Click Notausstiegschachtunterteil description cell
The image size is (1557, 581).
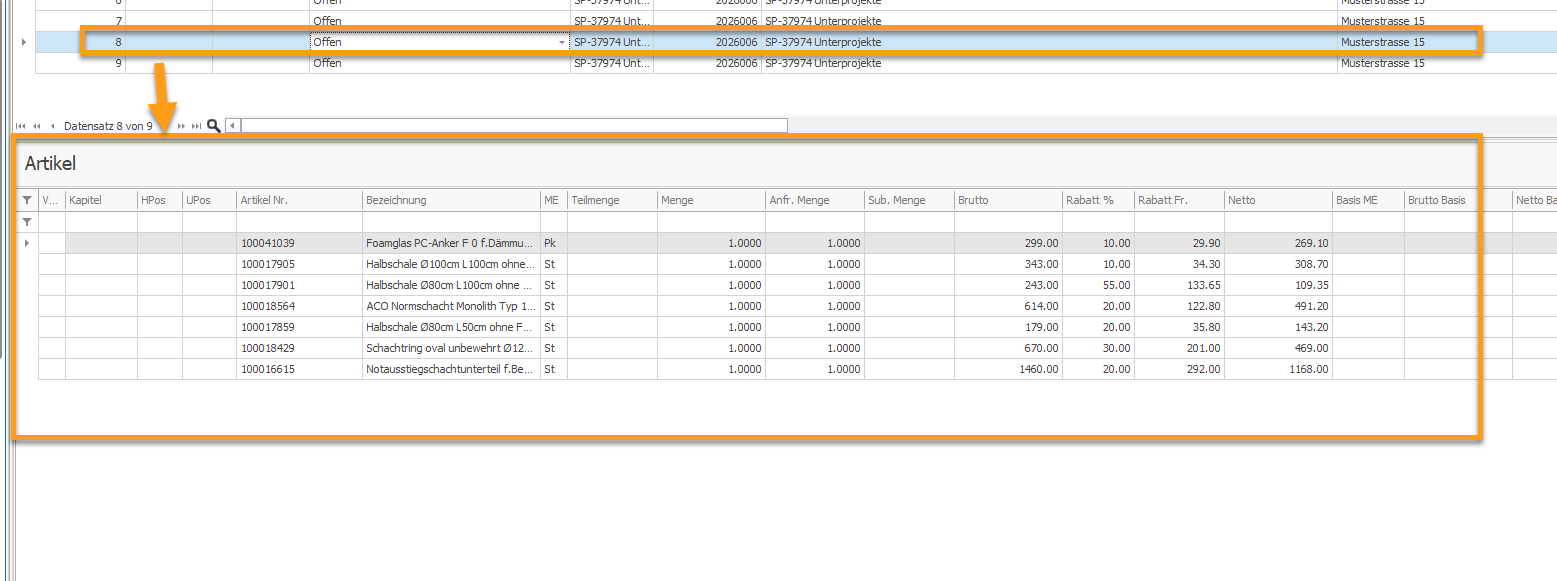coord(451,369)
